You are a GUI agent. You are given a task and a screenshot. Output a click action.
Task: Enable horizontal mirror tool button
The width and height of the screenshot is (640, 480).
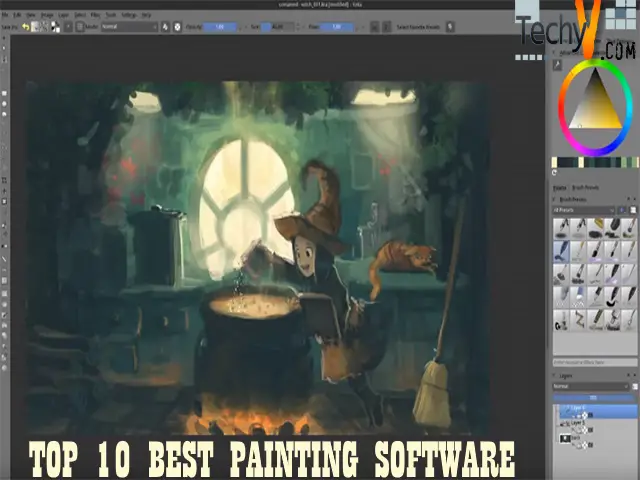point(374,27)
